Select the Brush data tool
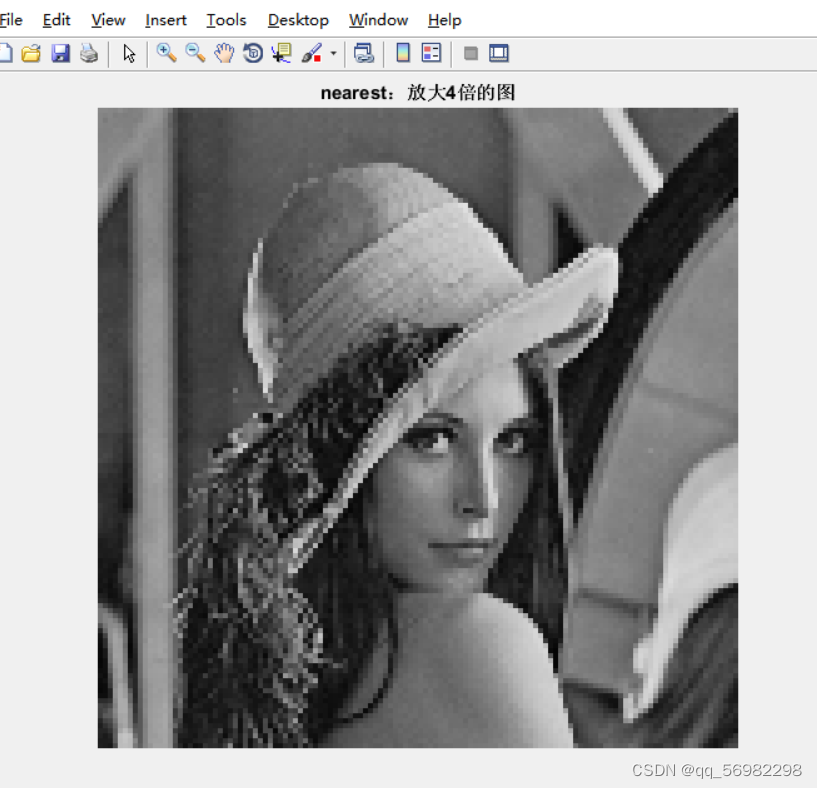 312,53
